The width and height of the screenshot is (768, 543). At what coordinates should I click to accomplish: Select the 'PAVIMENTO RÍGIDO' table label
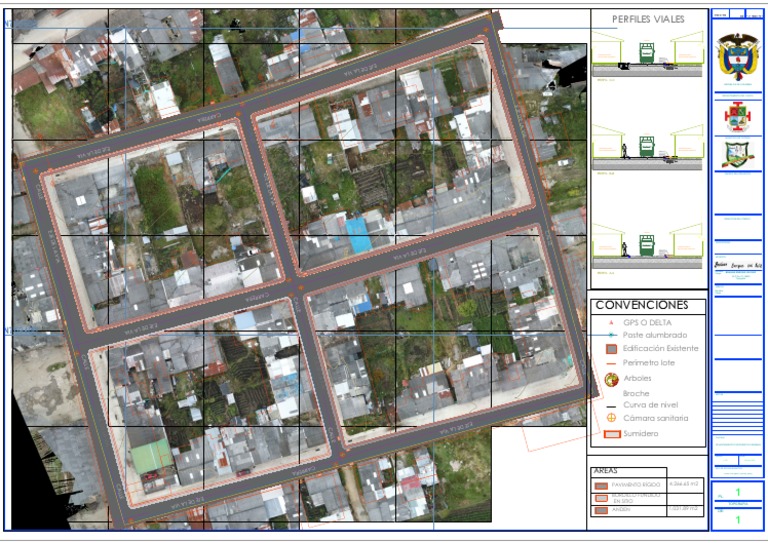(636, 485)
